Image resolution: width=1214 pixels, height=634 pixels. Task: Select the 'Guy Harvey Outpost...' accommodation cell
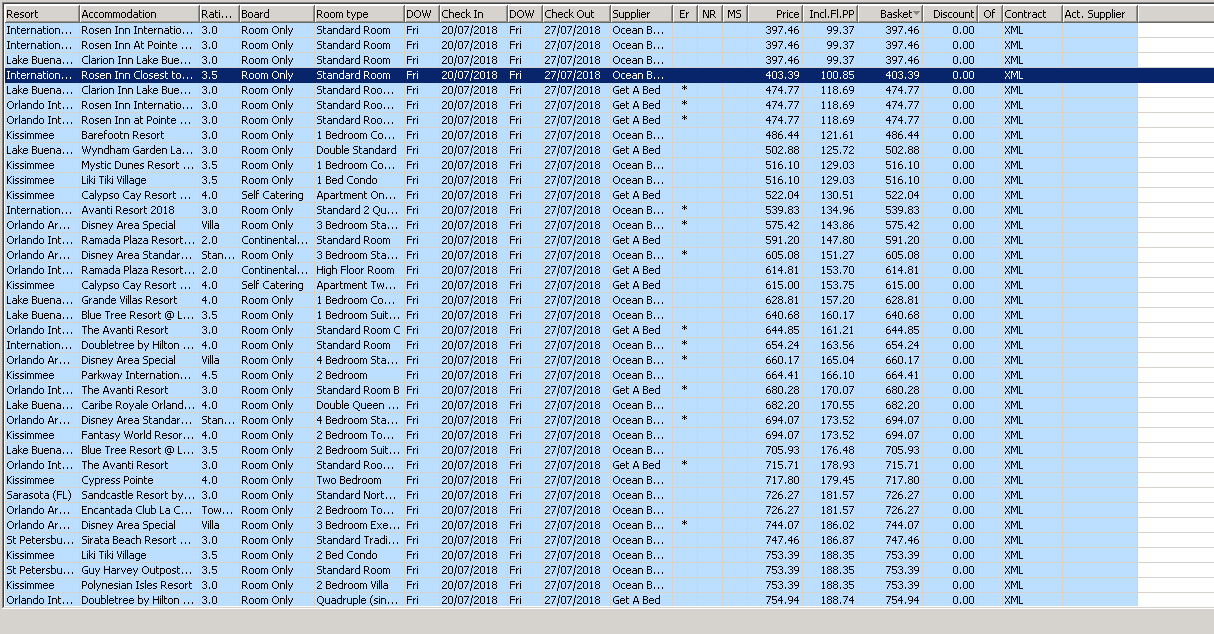tap(139, 570)
